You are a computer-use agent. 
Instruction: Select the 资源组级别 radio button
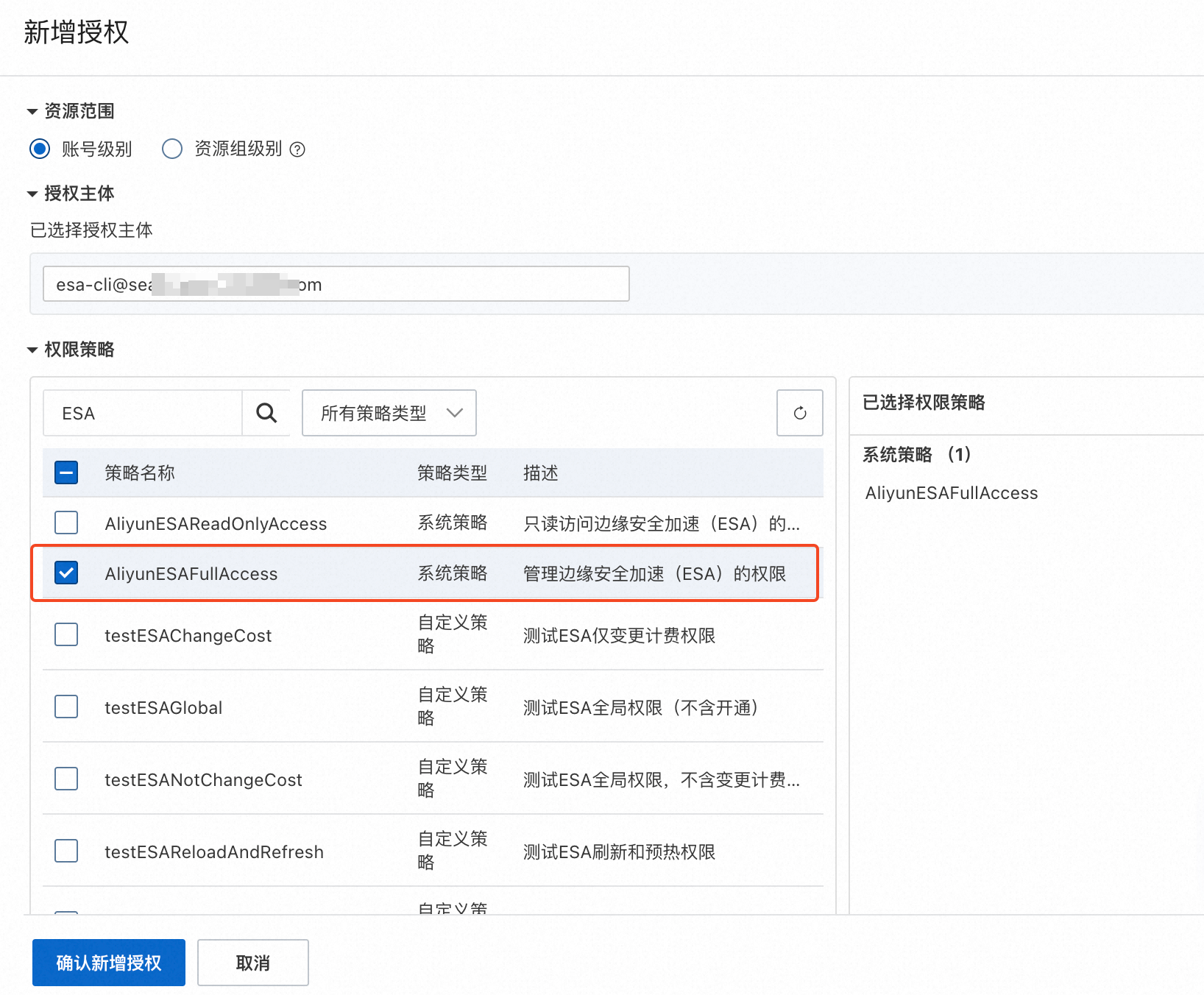pos(172,149)
